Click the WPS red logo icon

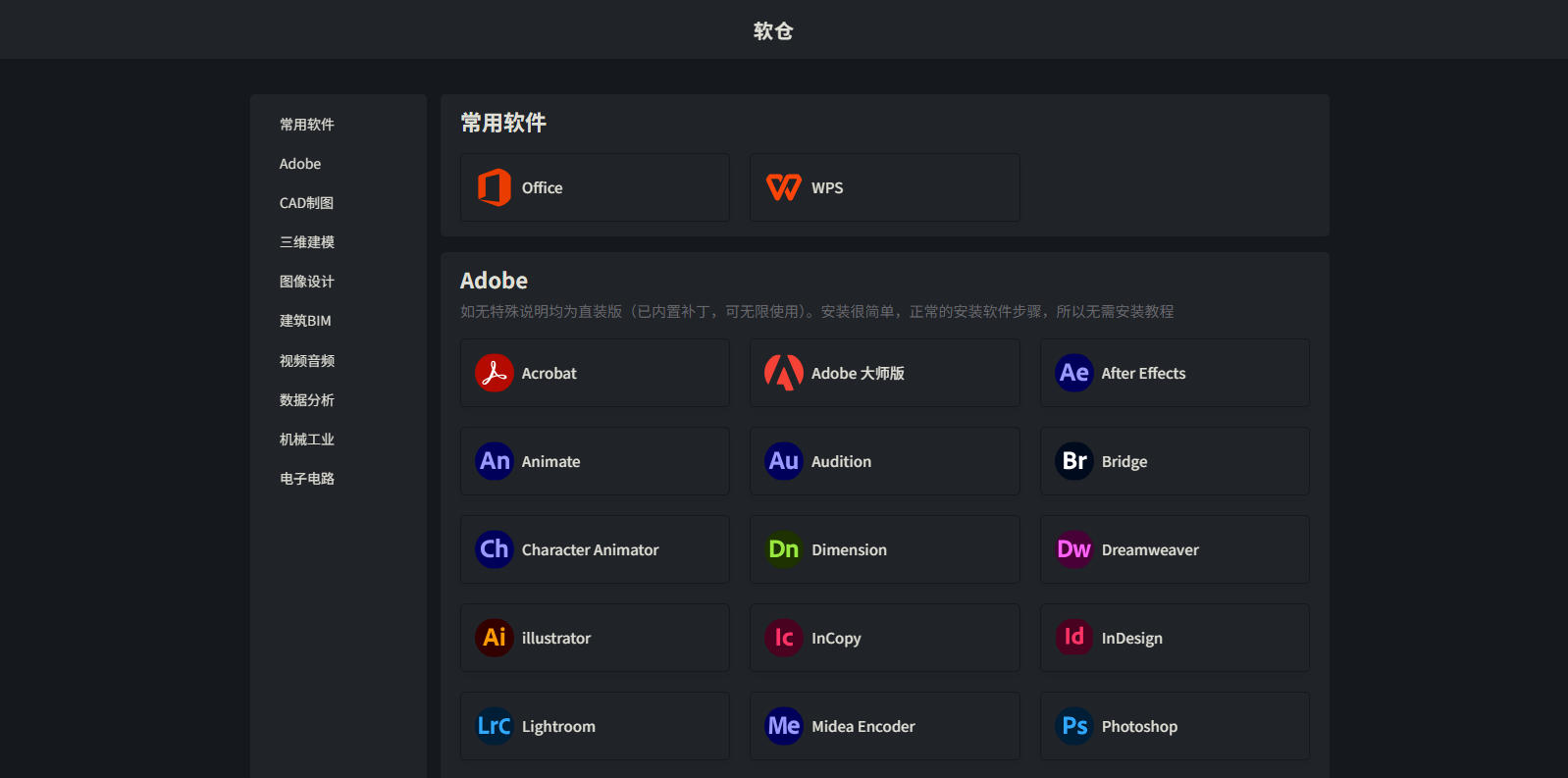click(x=784, y=187)
